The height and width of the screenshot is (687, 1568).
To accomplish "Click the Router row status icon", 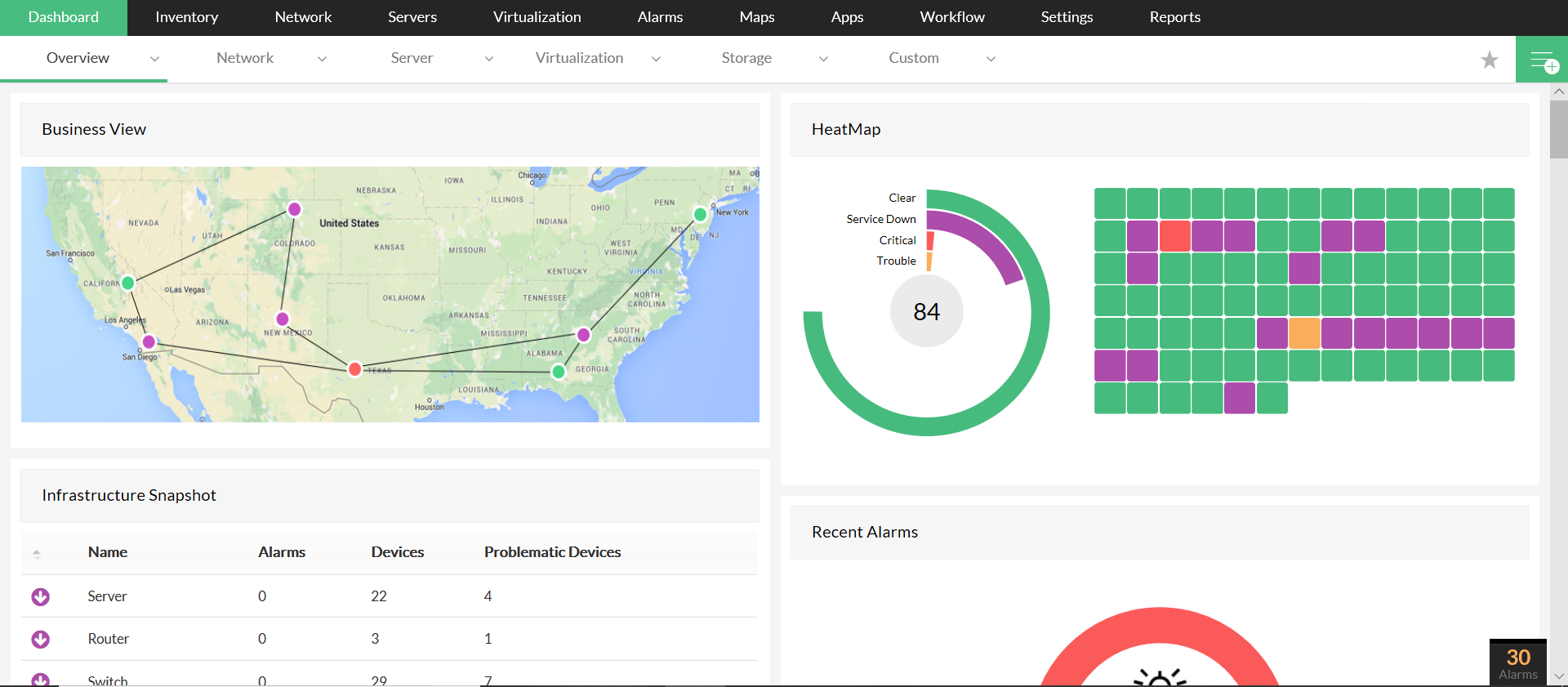I will 40,640.
